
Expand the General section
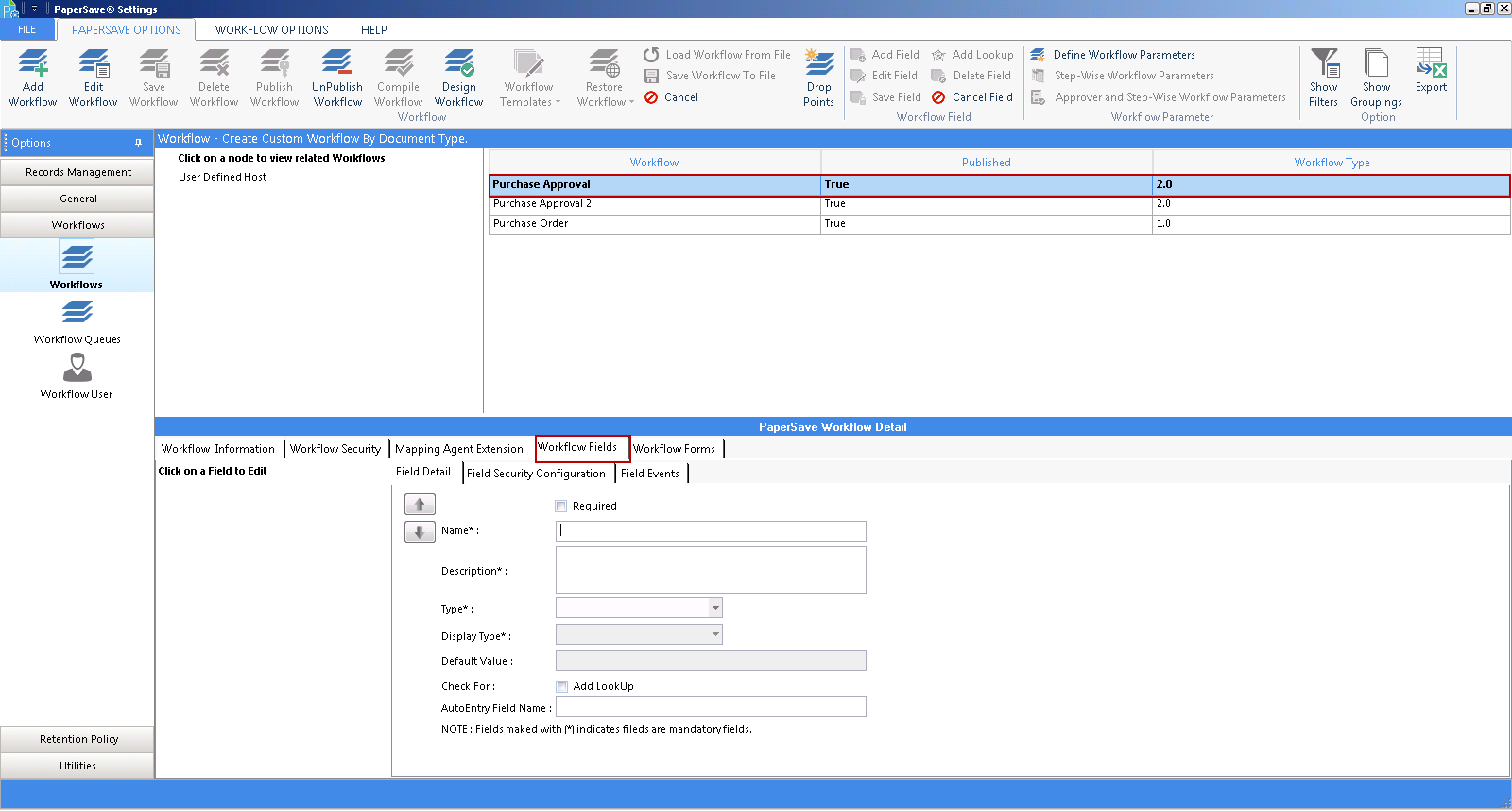(77, 199)
